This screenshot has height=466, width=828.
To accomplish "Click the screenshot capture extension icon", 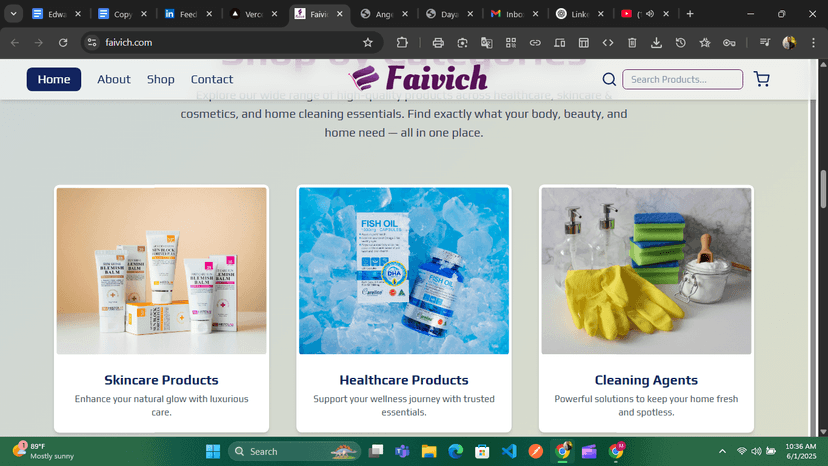I will (x=462, y=43).
